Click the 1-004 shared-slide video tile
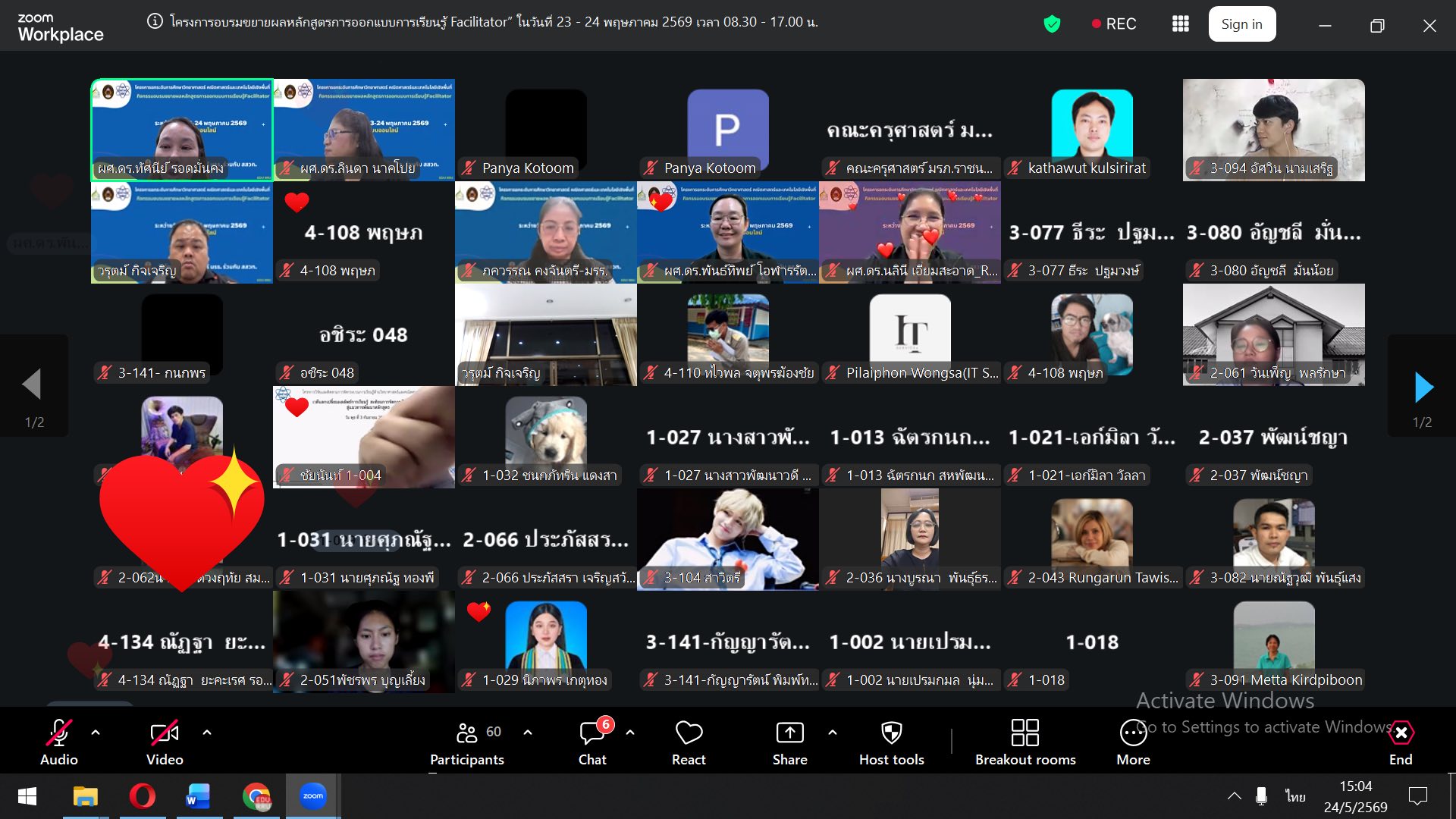This screenshot has width=1456, height=819. 364,437
